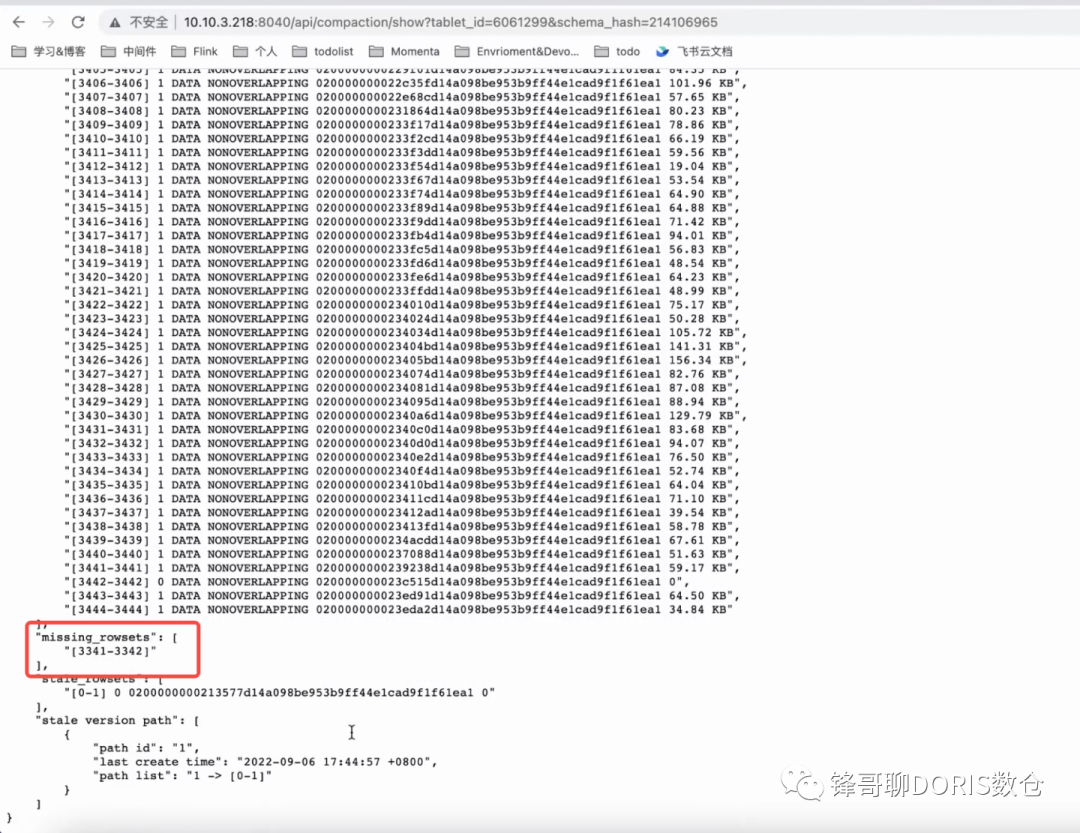Viewport: 1080px width, 833px height.
Task: Click the not-secure warning icon
Action: tap(115, 23)
